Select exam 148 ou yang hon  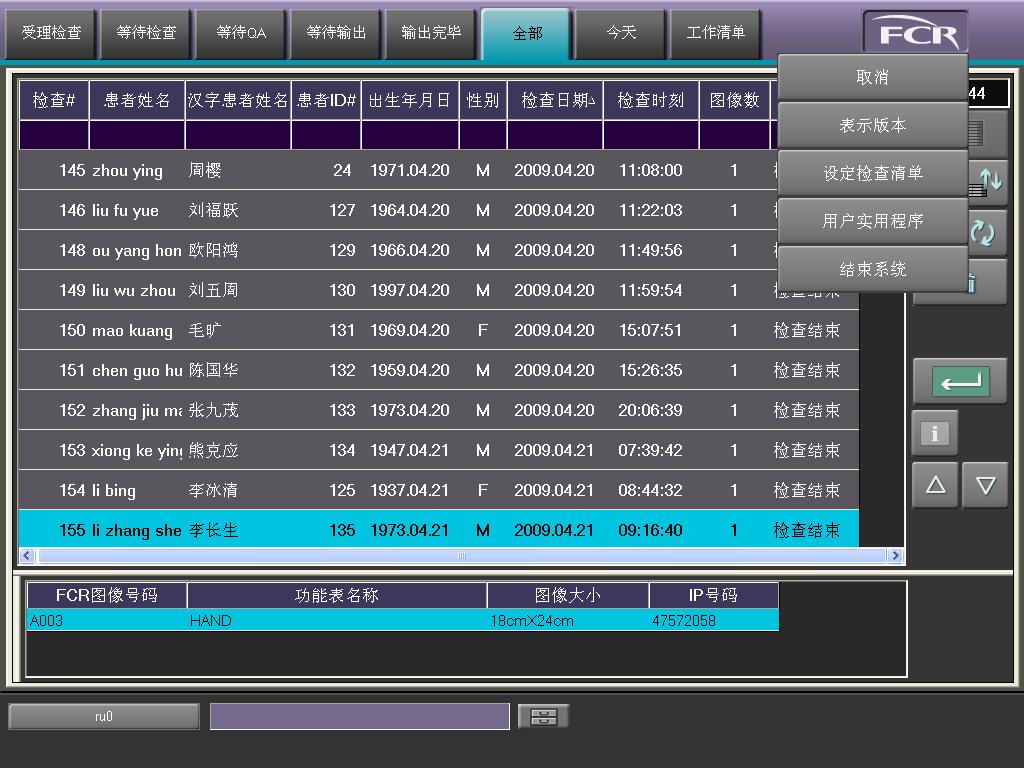coord(438,250)
